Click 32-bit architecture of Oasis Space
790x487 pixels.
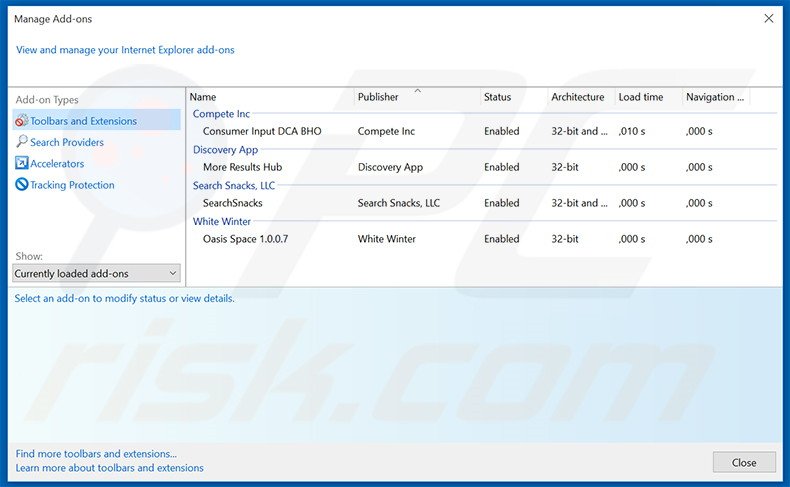565,239
